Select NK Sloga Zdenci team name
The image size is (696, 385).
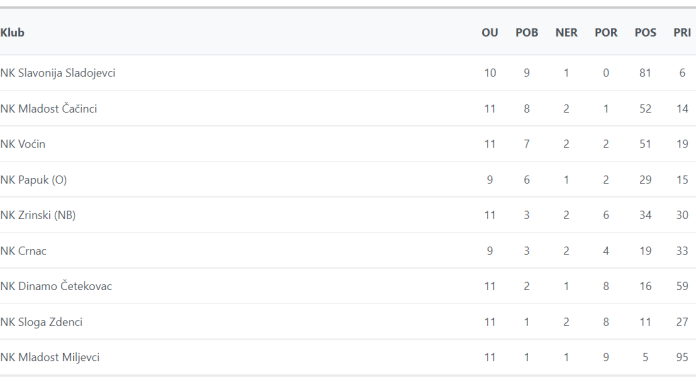click(41, 322)
